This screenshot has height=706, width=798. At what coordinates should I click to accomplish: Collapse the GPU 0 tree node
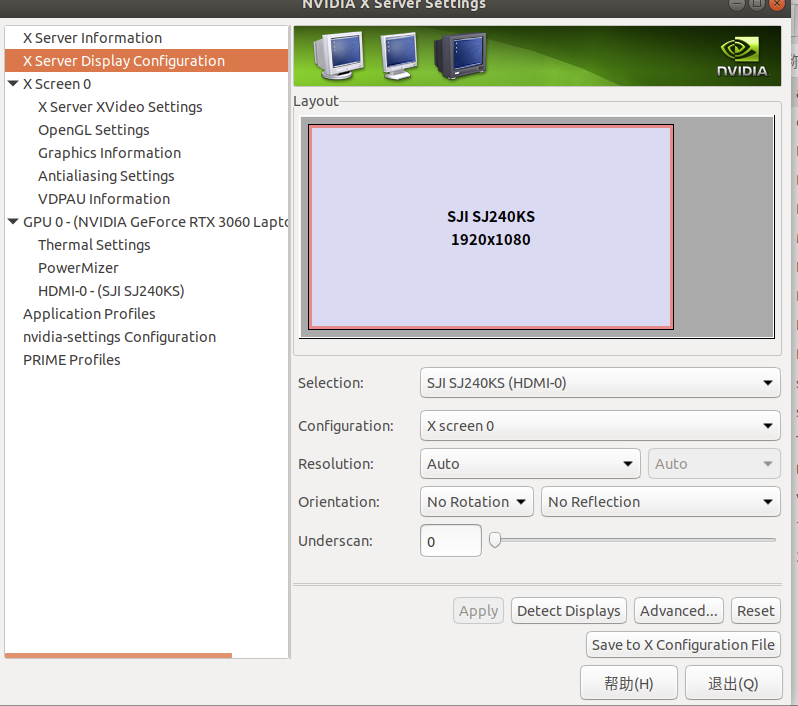pyautogui.click(x=13, y=221)
